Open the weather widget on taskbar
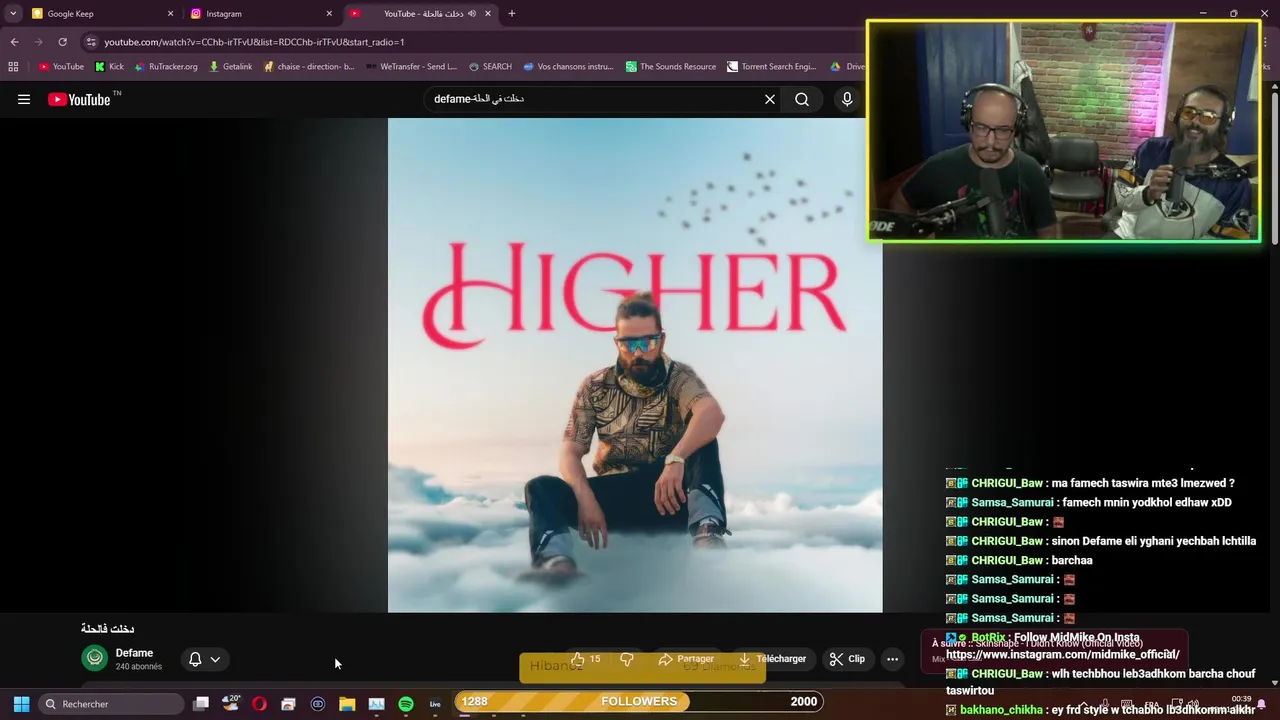 (x=231, y=703)
